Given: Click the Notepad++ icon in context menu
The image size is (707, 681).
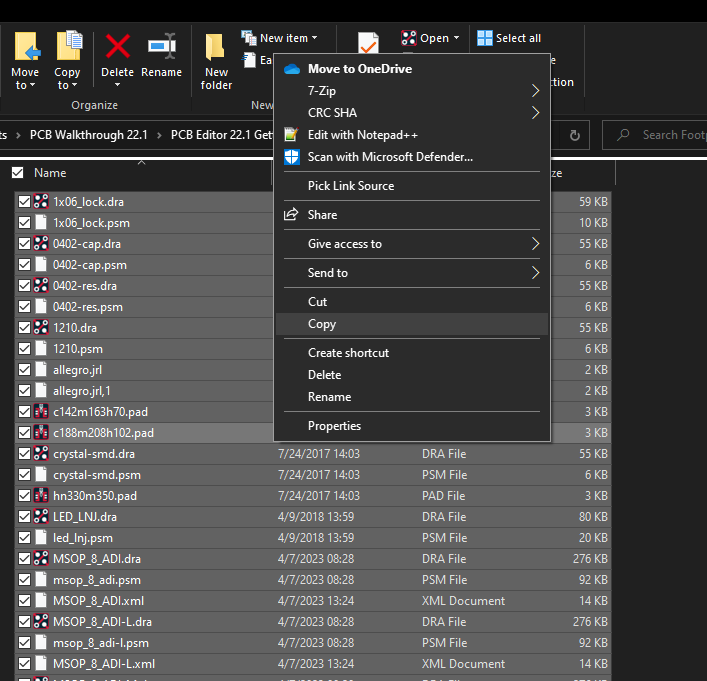Looking at the screenshot, I should tap(291, 134).
